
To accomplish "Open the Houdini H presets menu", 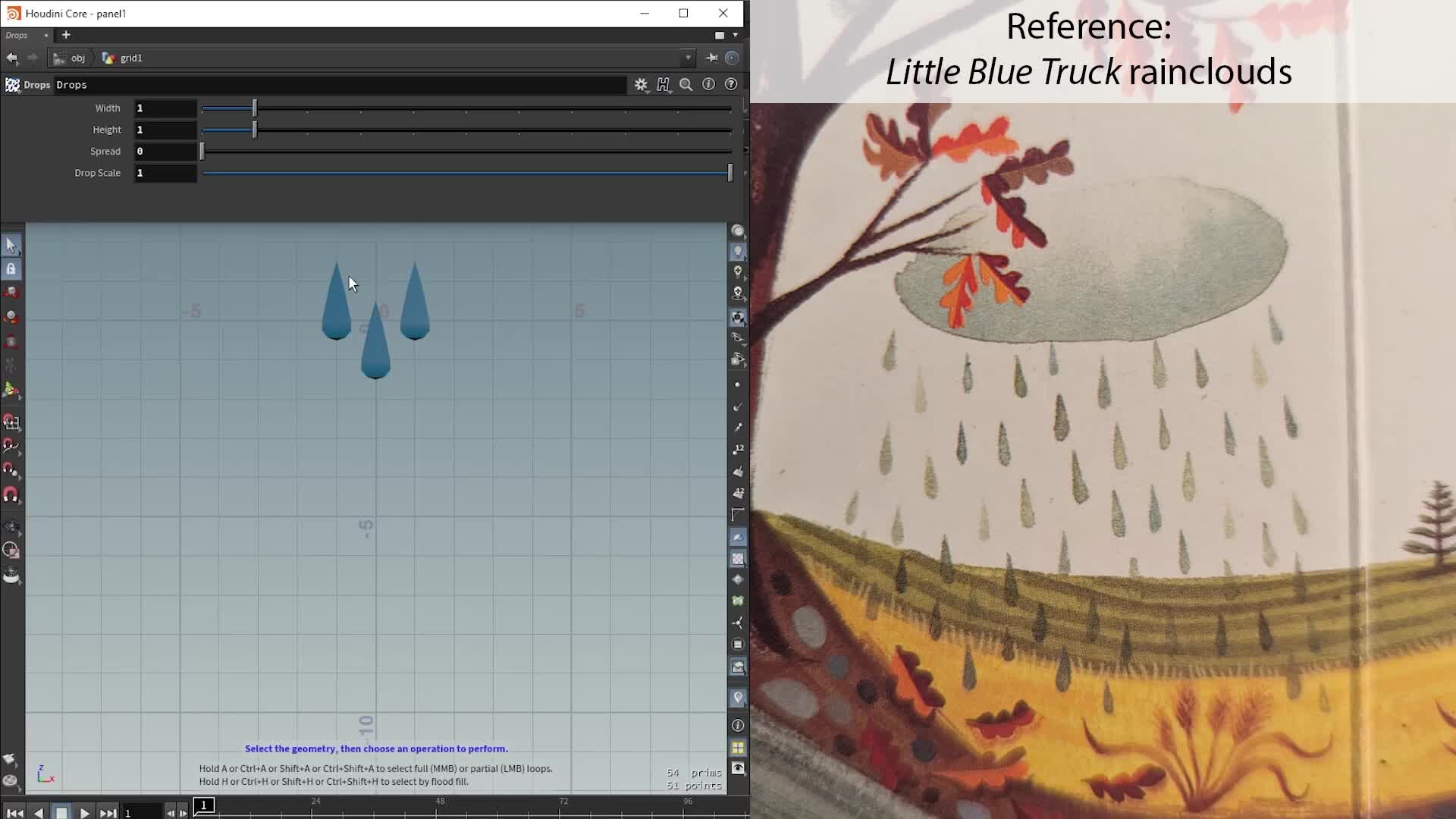I will pos(664,85).
